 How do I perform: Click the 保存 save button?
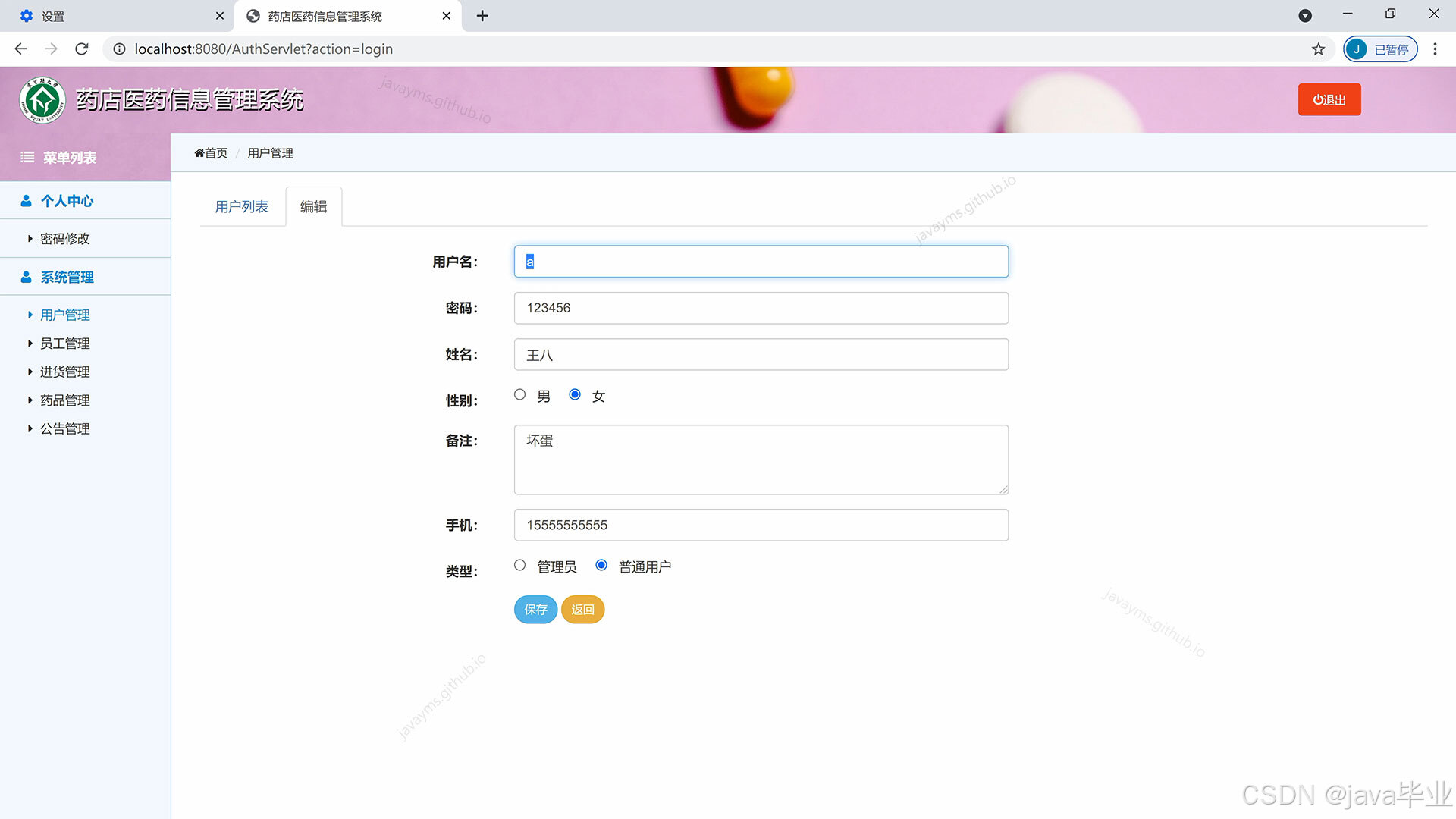[x=535, y=610]
